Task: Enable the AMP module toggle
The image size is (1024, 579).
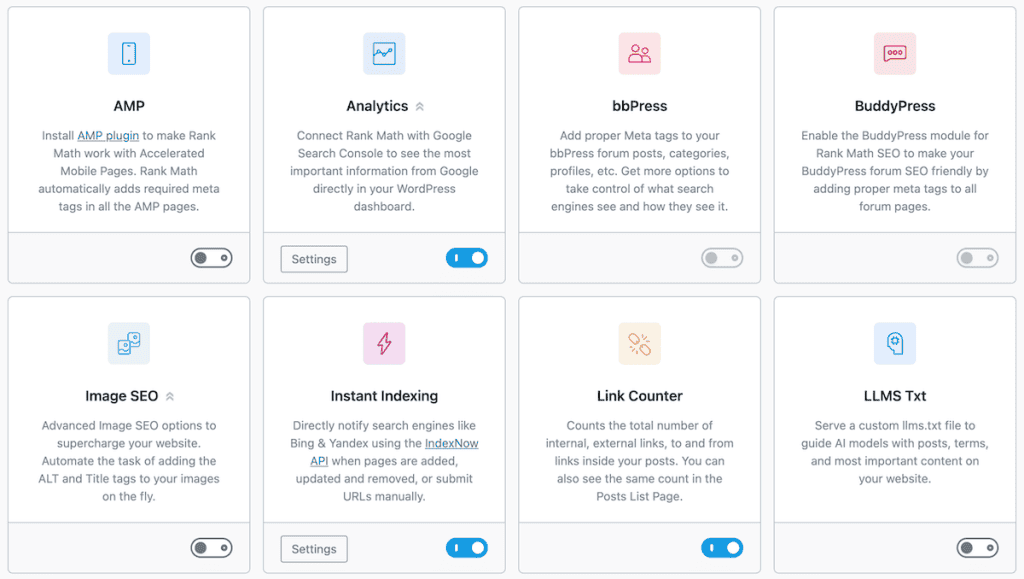Action: pos(211,257)
